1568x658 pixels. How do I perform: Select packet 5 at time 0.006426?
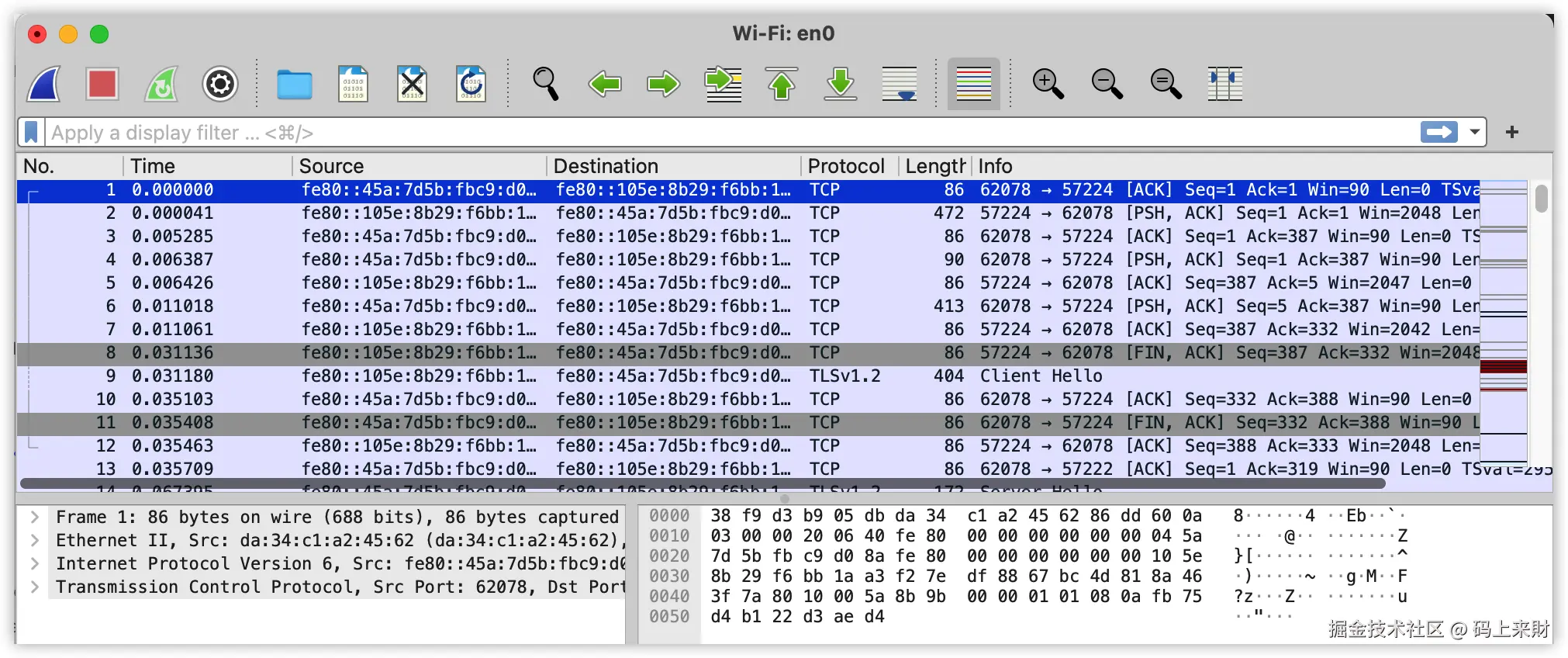coord(748,282)
